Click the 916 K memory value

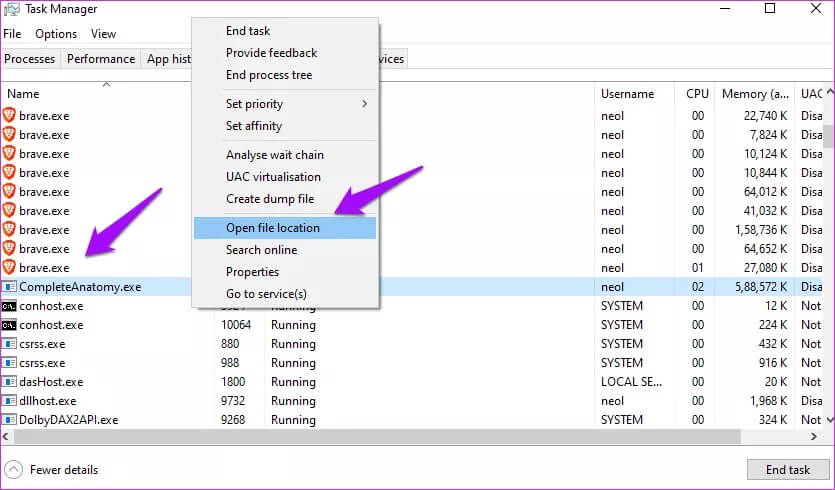(773, 363)
